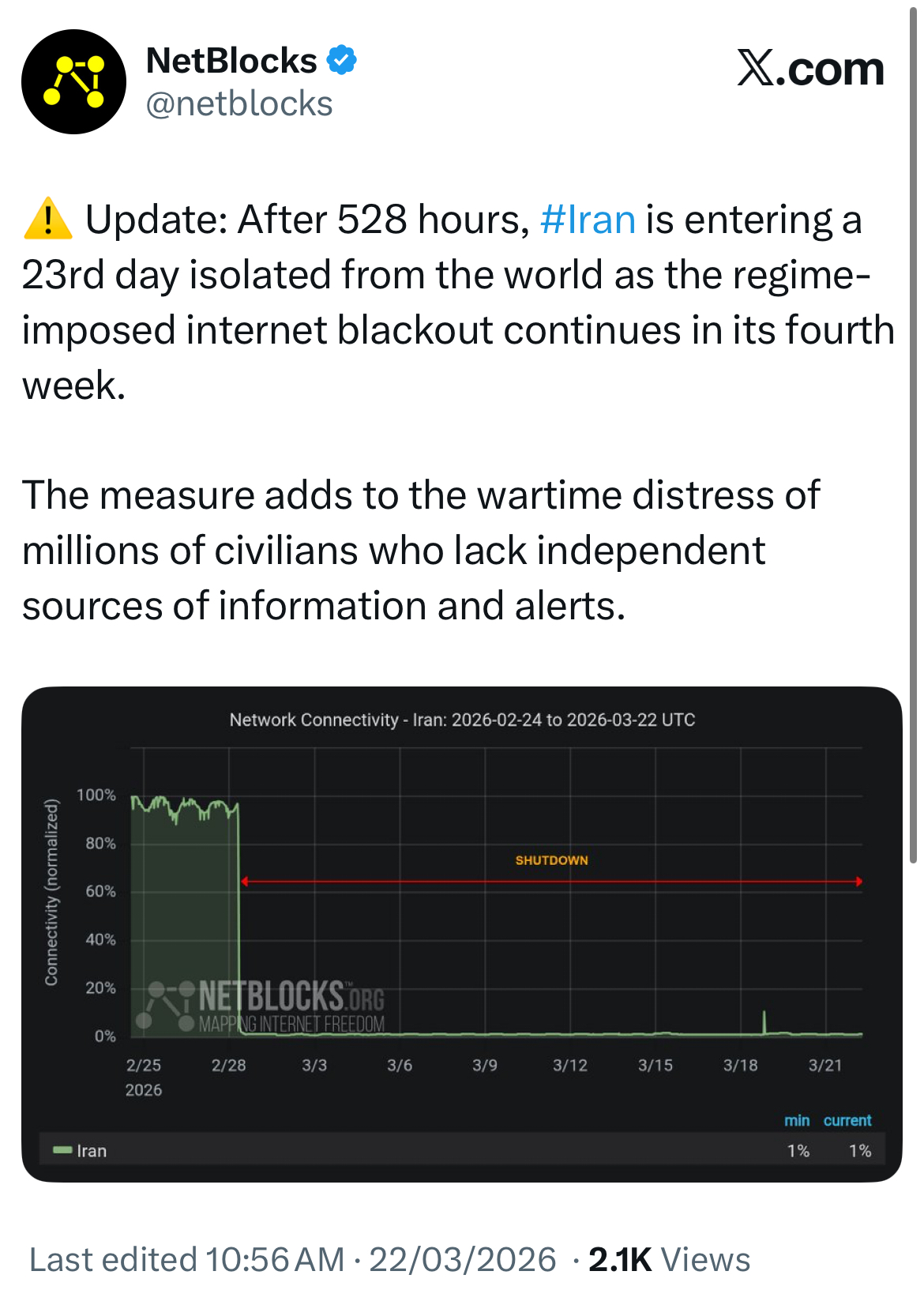This screenshot has width=924, height=1305.
Task: Click the 3/9 axis date label
Action: (x=484, y=1065)
